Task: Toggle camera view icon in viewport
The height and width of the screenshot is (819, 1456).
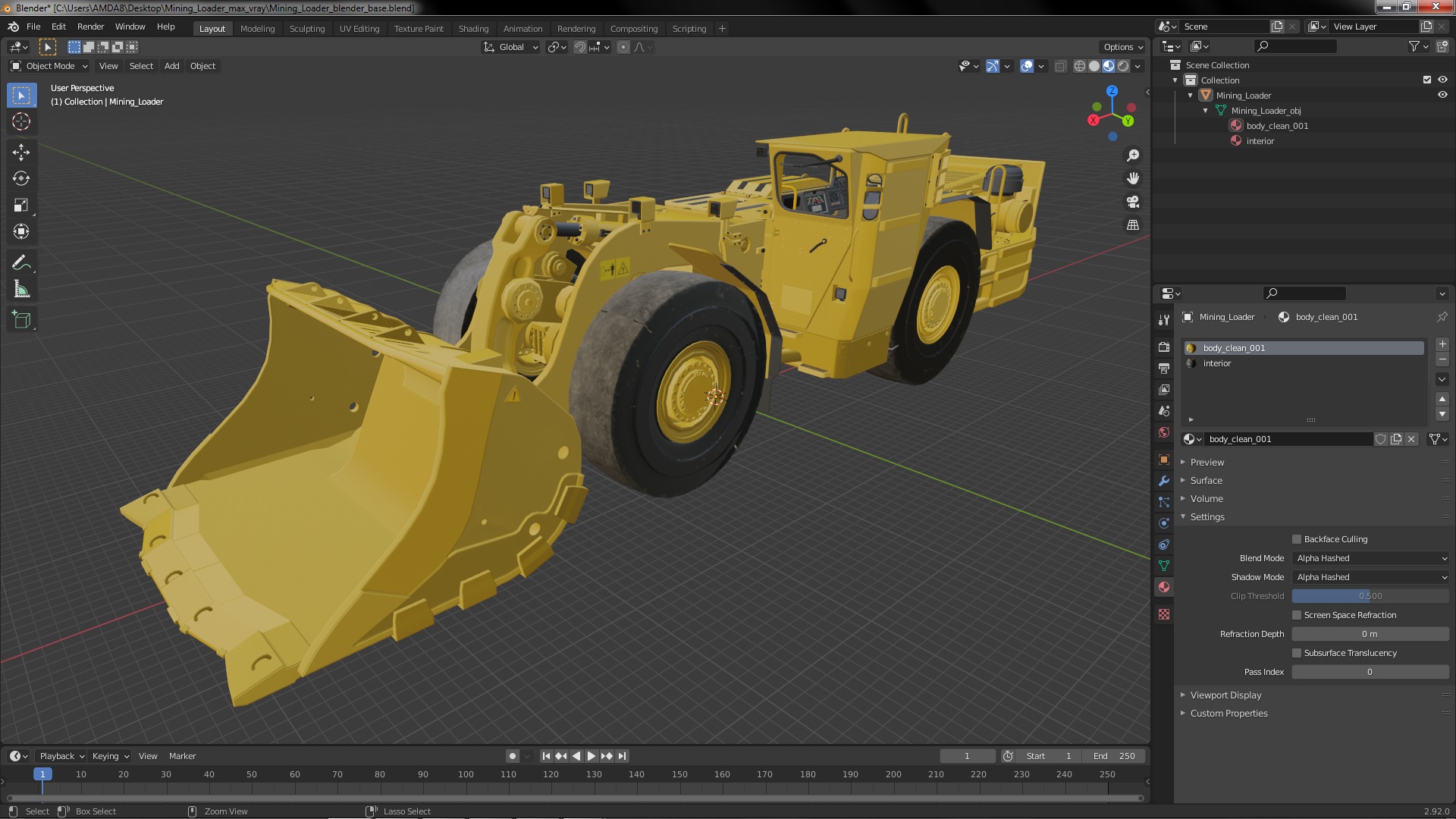Action: [x=1133, y=202]
